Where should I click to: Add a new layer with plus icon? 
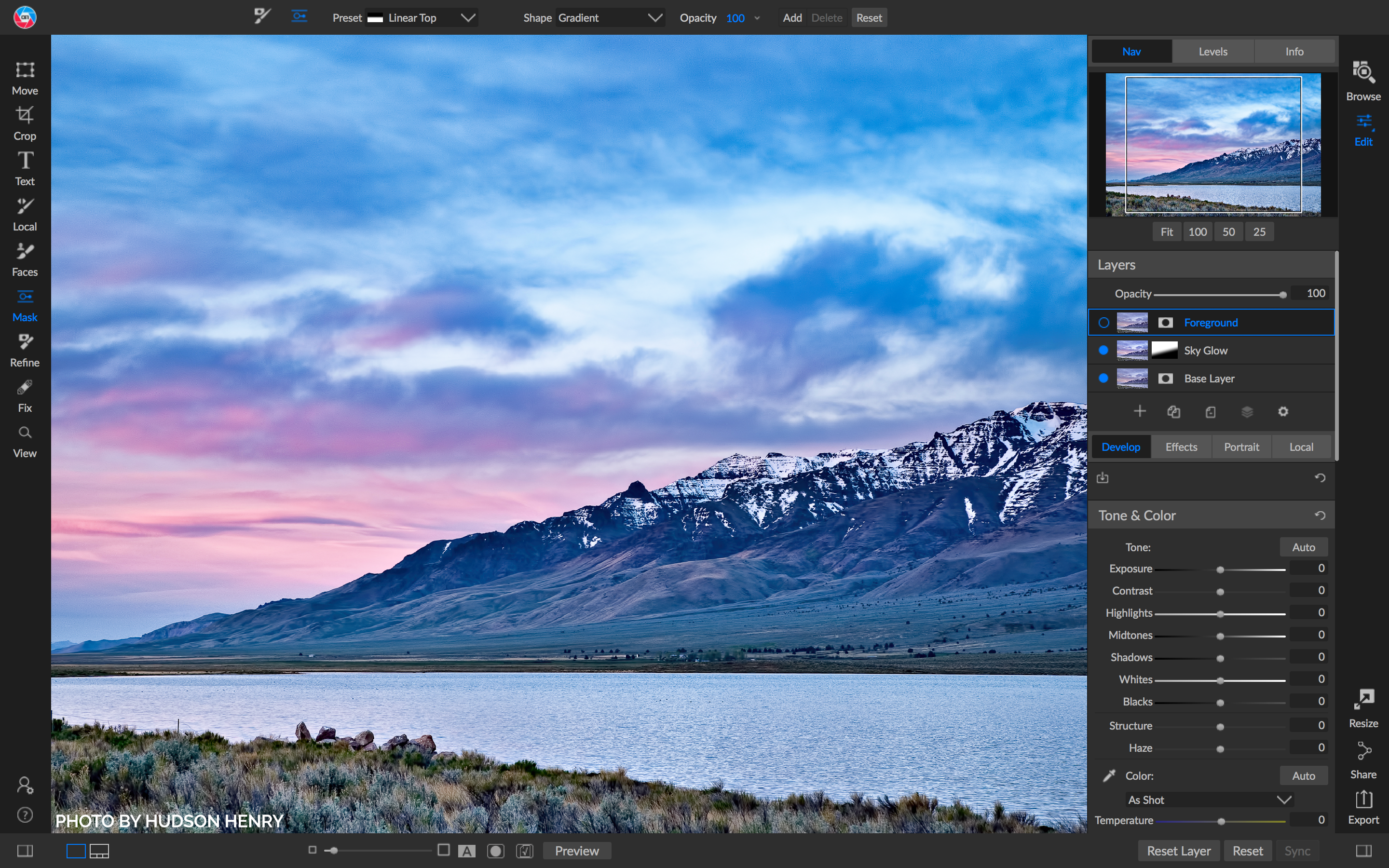click(x=1139, y=412)
